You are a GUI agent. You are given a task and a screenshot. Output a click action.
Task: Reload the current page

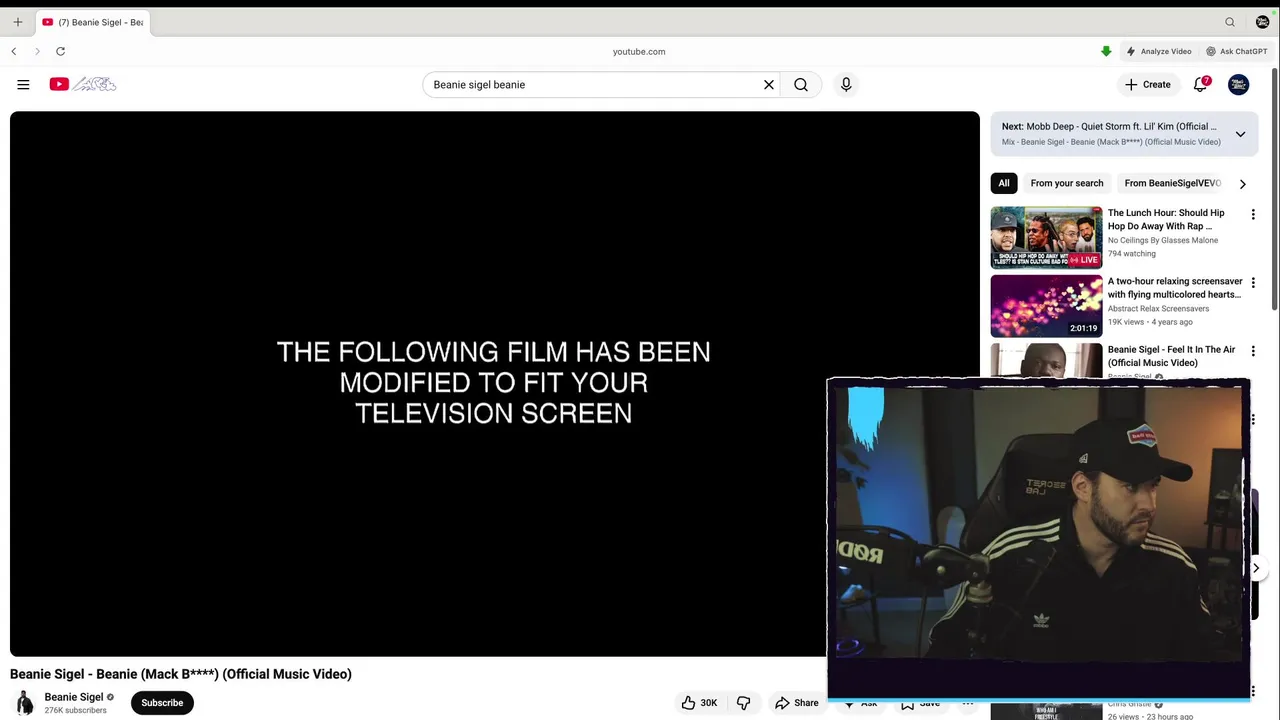(x=61, y=51)
